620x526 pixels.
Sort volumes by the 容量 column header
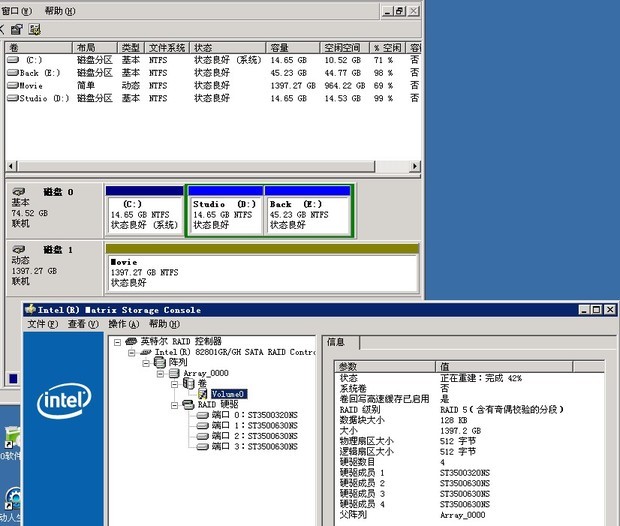[279, 47]
